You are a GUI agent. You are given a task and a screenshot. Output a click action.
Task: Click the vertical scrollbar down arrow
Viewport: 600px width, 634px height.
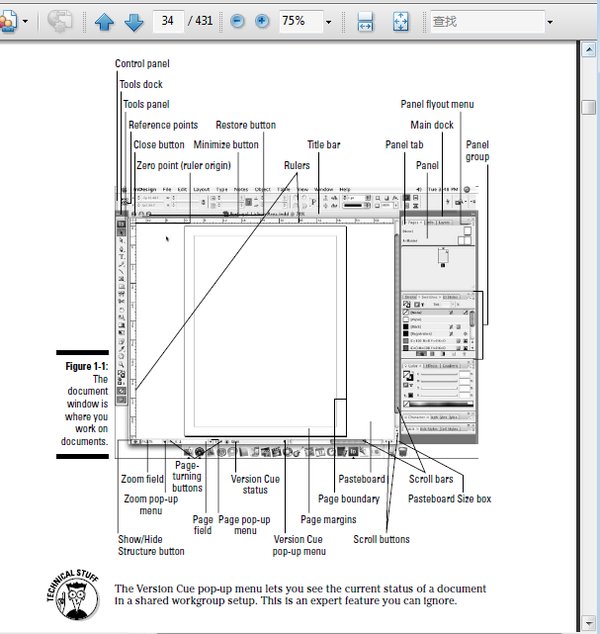coord(589,621)
